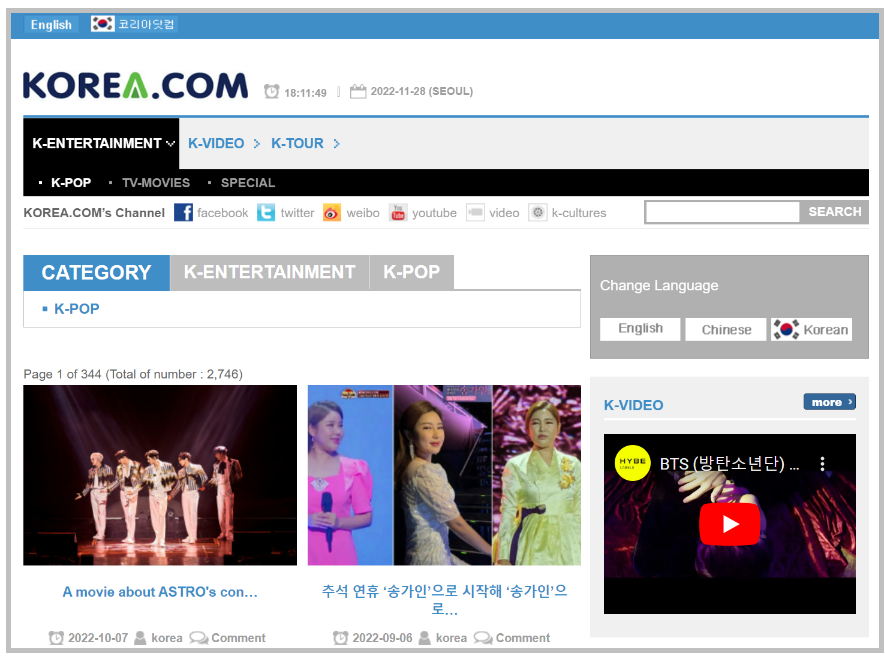The height and width of the screenshot is (658, 885).
Task: Open the k-cultures channel icon
Action: [x=538, y=213]
